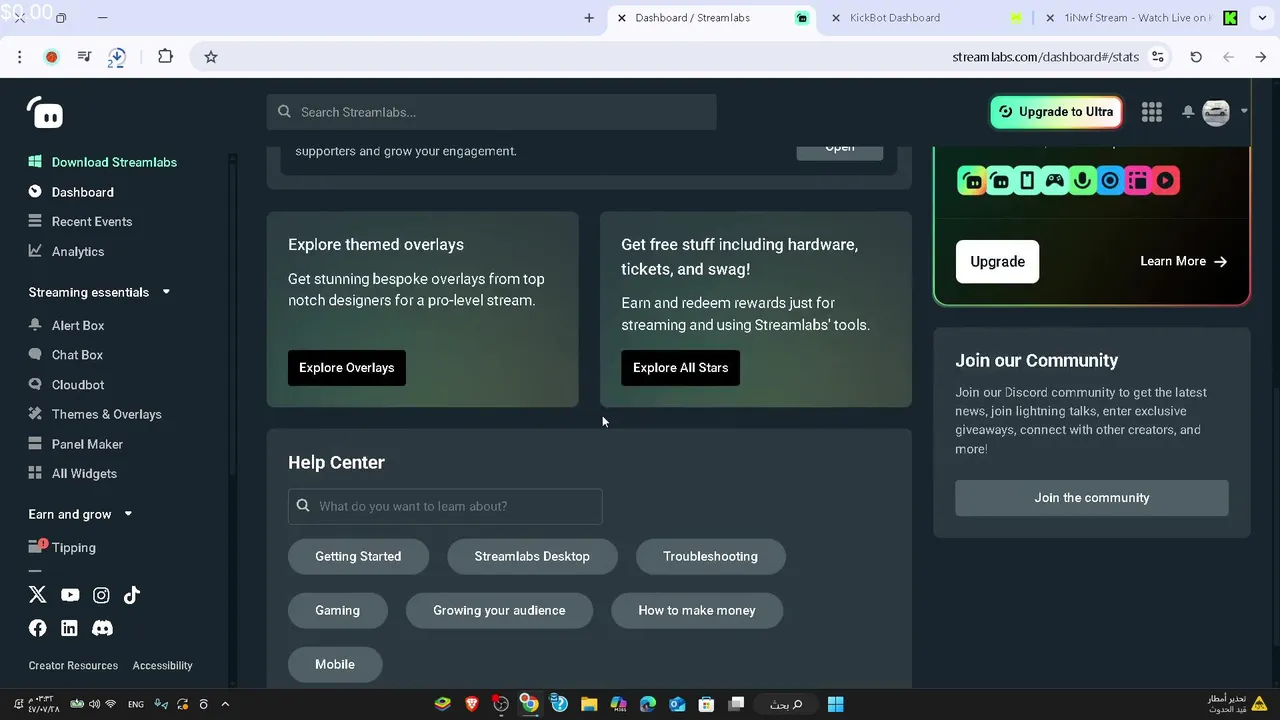Open the notifications bell

(x=1188, y=112)
